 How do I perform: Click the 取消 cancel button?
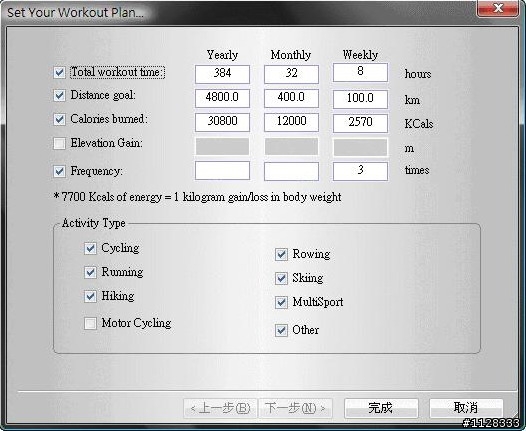coord(466,408)
